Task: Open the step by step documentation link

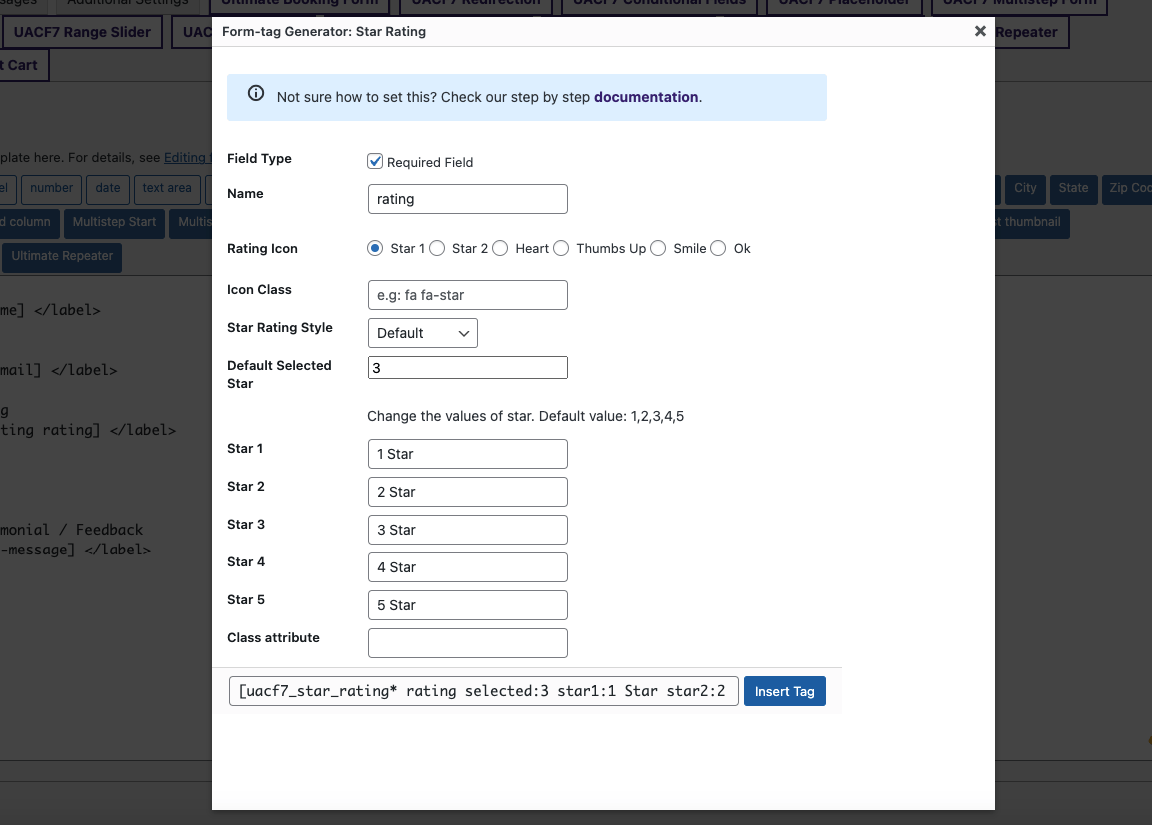Action: point(644,97)
